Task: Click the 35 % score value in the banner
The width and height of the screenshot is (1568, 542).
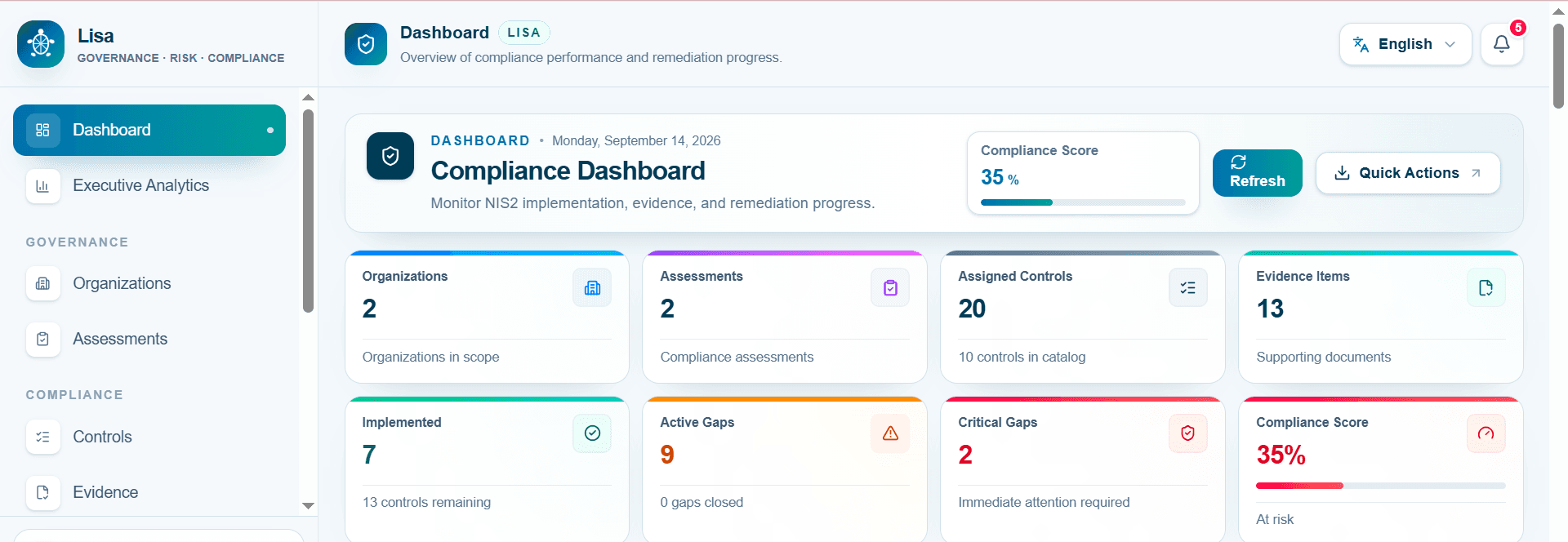Action: tap(1000, 177)
